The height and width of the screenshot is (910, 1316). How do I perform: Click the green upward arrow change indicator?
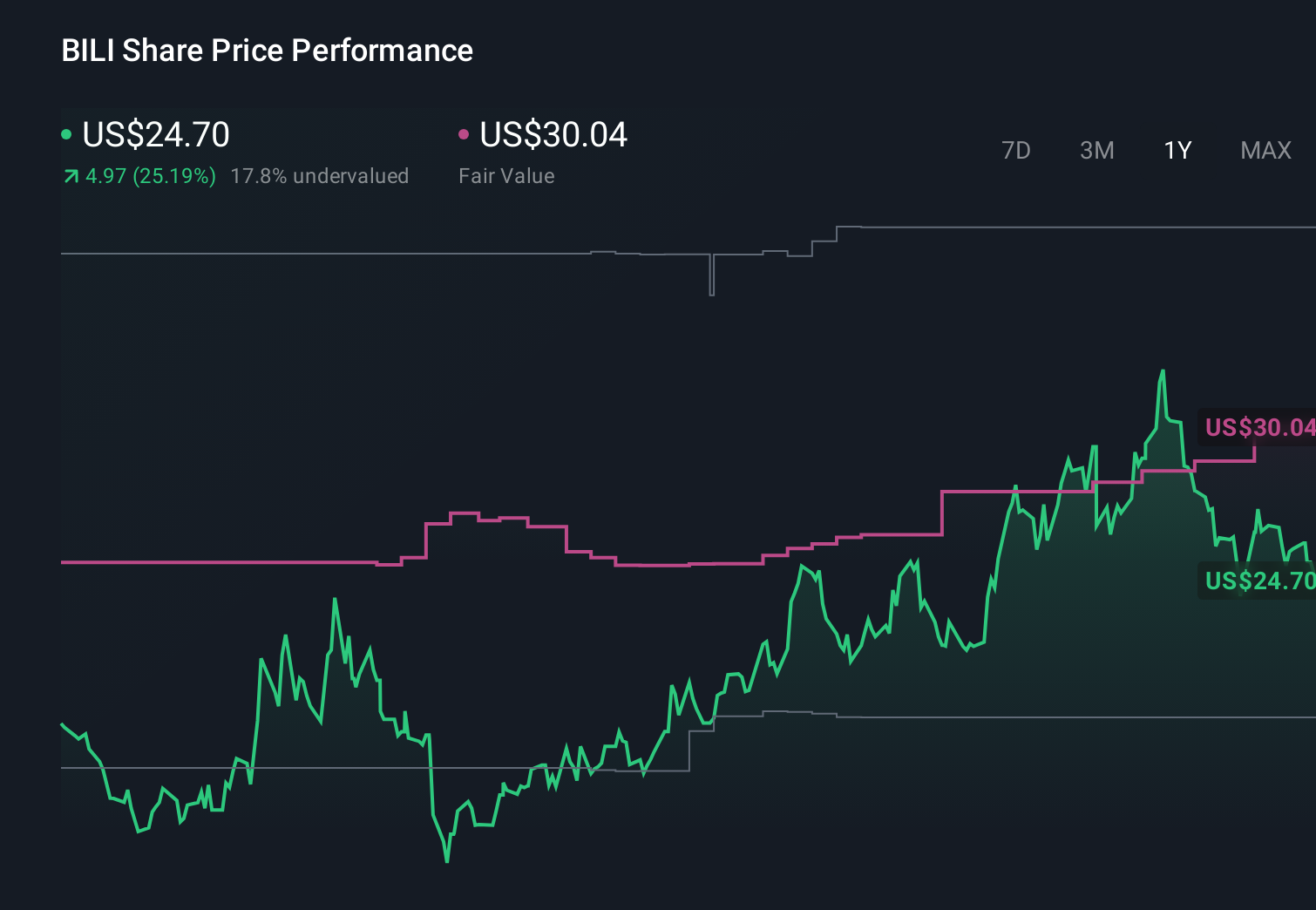[71, 175]
